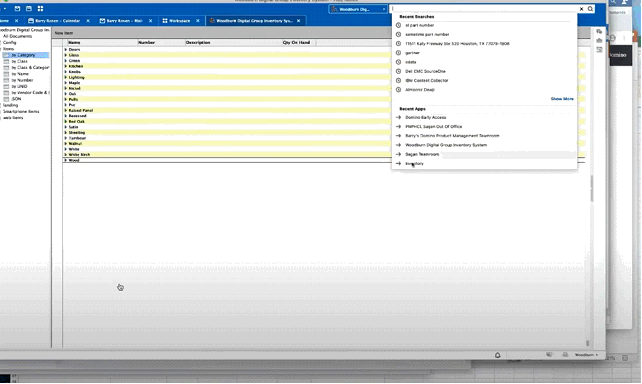Expand the Walnut category
Viewport: 642px width, 384px height.
pyautogui.click(x=66, y=144)
